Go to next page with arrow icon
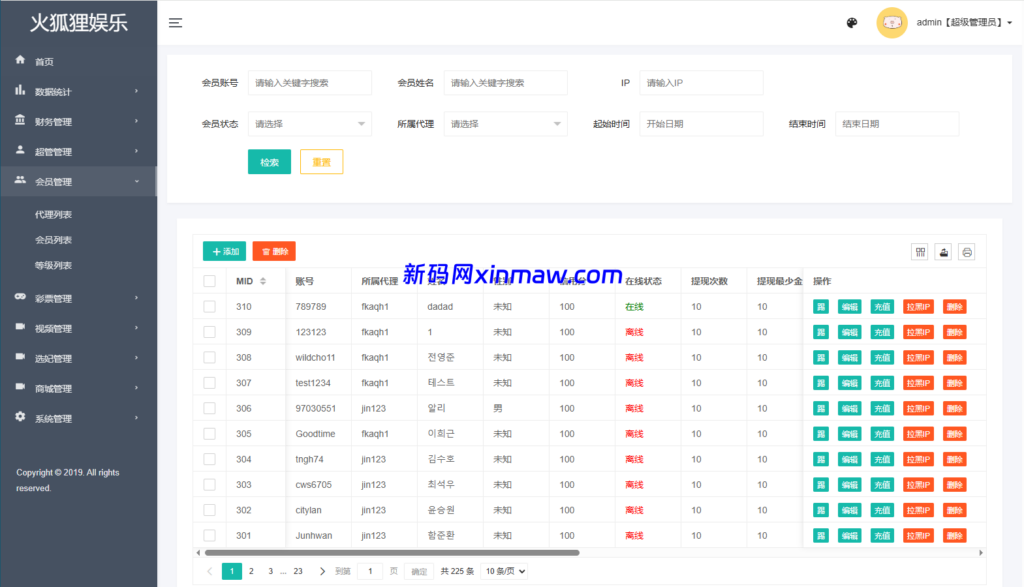This screenshot has width=1024, height=587. (x=322, y=571)
